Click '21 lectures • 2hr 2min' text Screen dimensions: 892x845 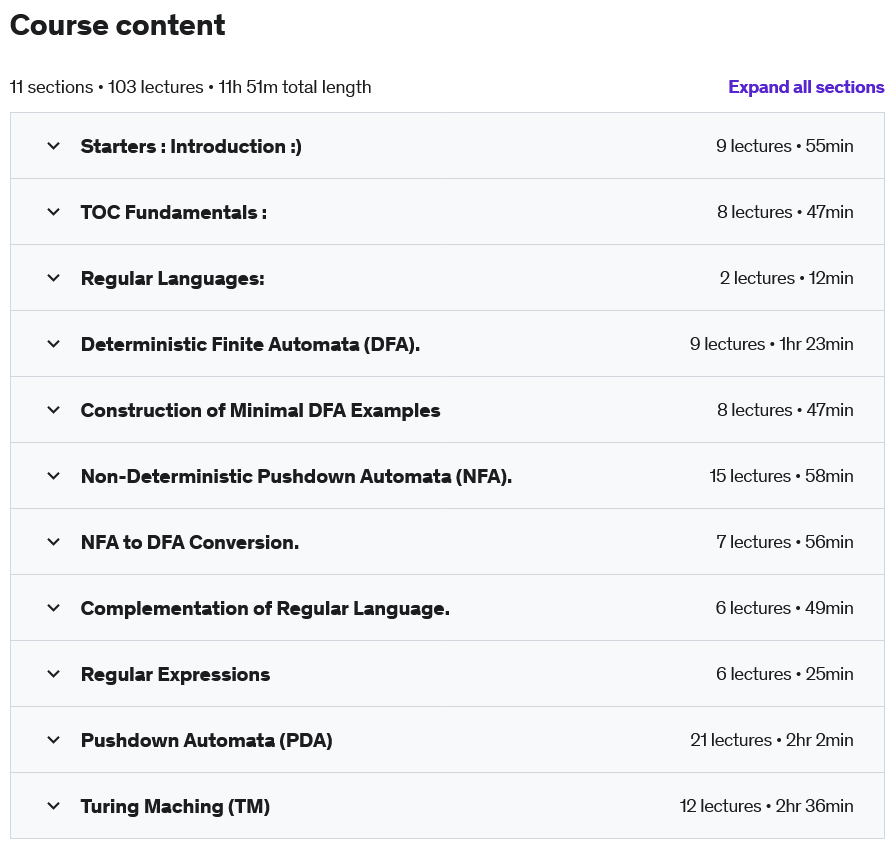pos(772,740)
